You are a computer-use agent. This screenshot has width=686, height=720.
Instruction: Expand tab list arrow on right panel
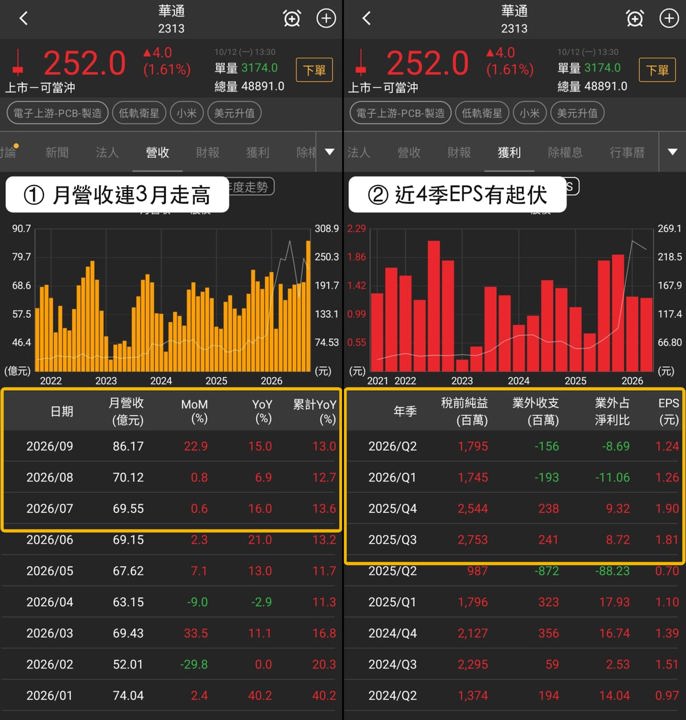point(672,152)
